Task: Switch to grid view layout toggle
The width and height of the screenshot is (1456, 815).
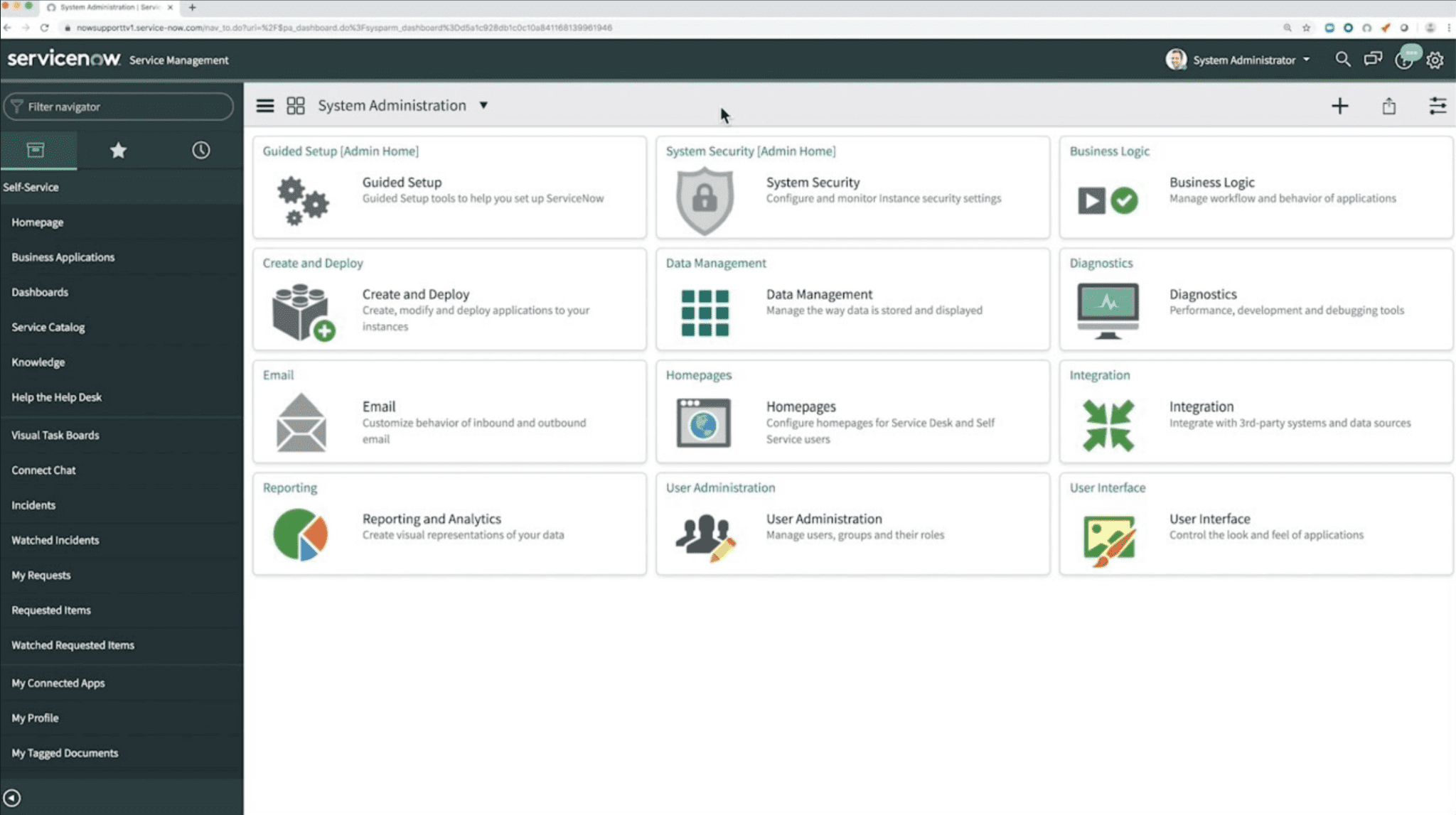Action: point(295,105)
